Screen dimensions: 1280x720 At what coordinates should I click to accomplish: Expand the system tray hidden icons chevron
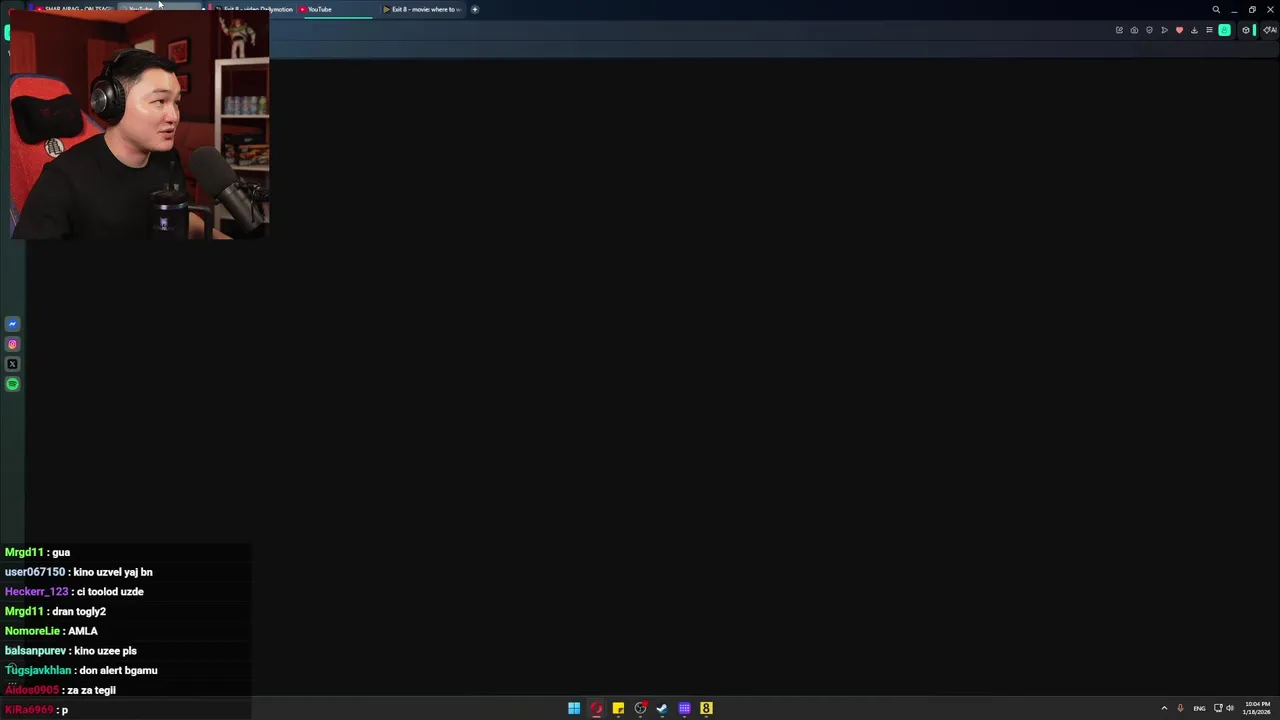1164,708
